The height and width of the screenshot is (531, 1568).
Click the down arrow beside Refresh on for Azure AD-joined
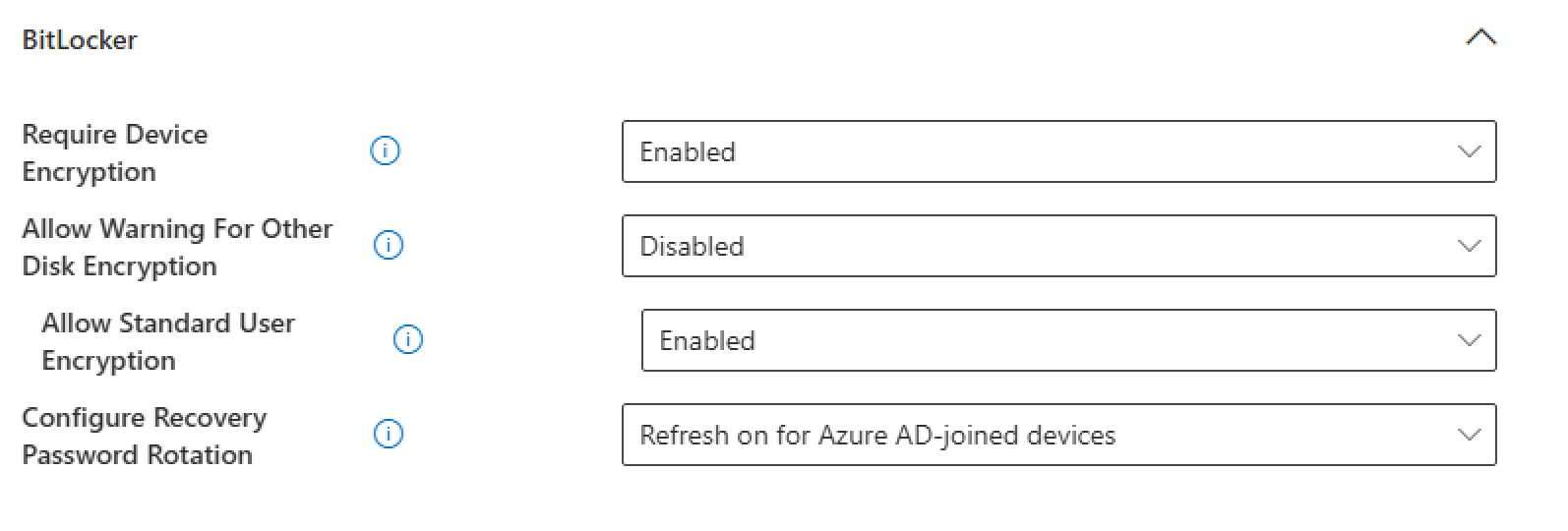point(1469,435)
